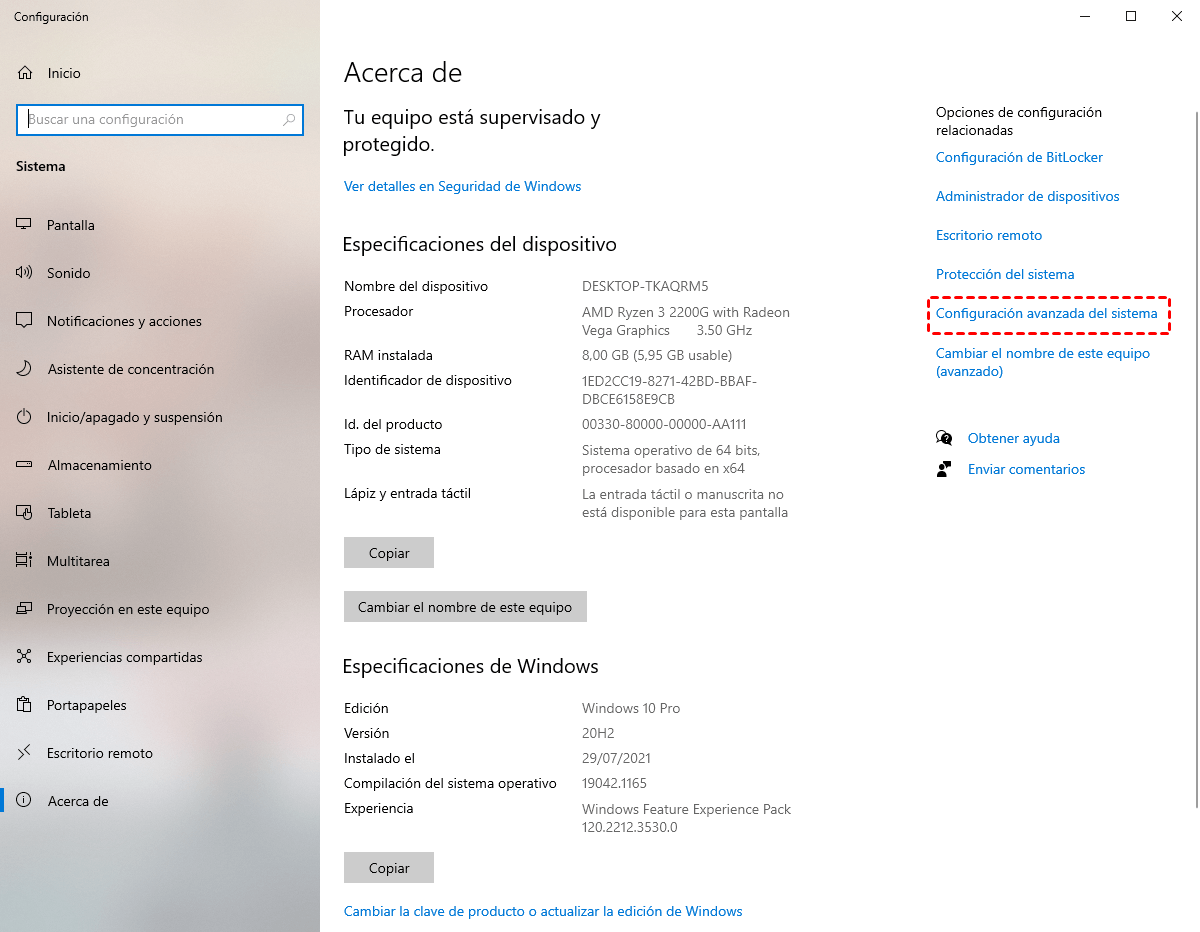
Task: Click the Portapapeles clipboard icon
Action: [x=25, y=705]
